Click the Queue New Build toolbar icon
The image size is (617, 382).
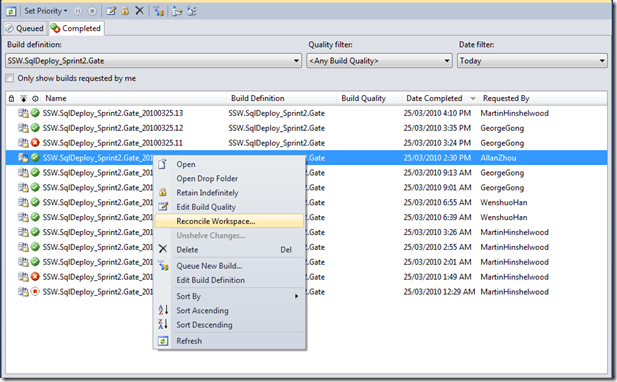coord(159,11)
